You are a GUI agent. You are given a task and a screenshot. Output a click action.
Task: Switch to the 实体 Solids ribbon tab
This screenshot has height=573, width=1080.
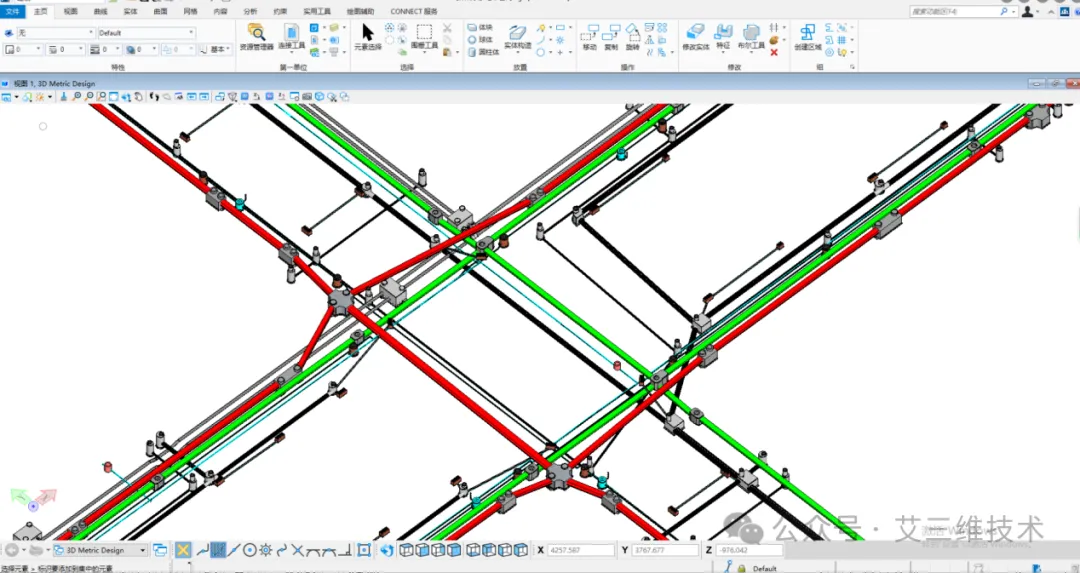[130, 12]
